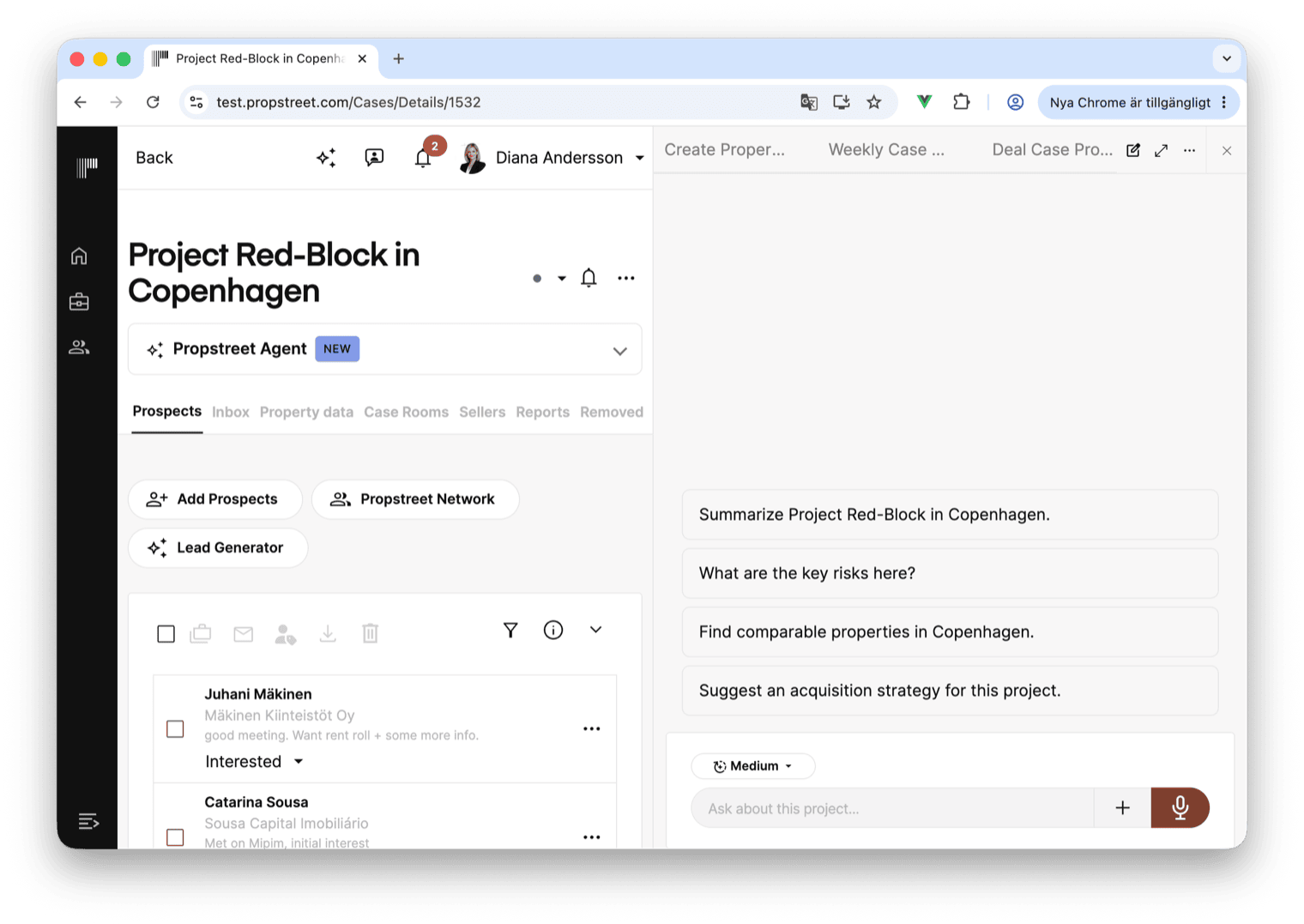
Task: Expand the Propstreet Agent panel
Action: [620, 351]
